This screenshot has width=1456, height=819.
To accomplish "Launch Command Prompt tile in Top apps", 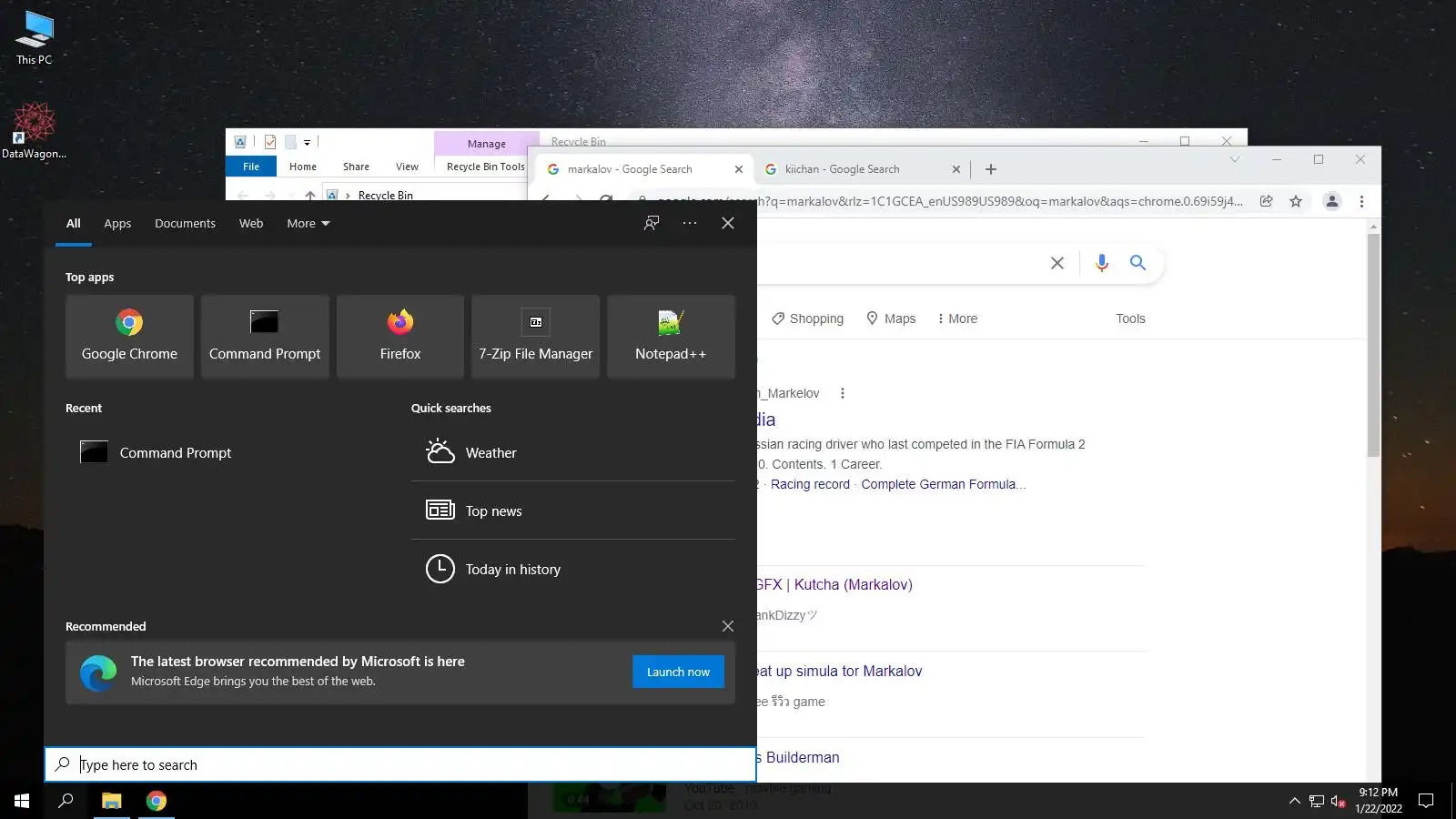I will [265, 336].
